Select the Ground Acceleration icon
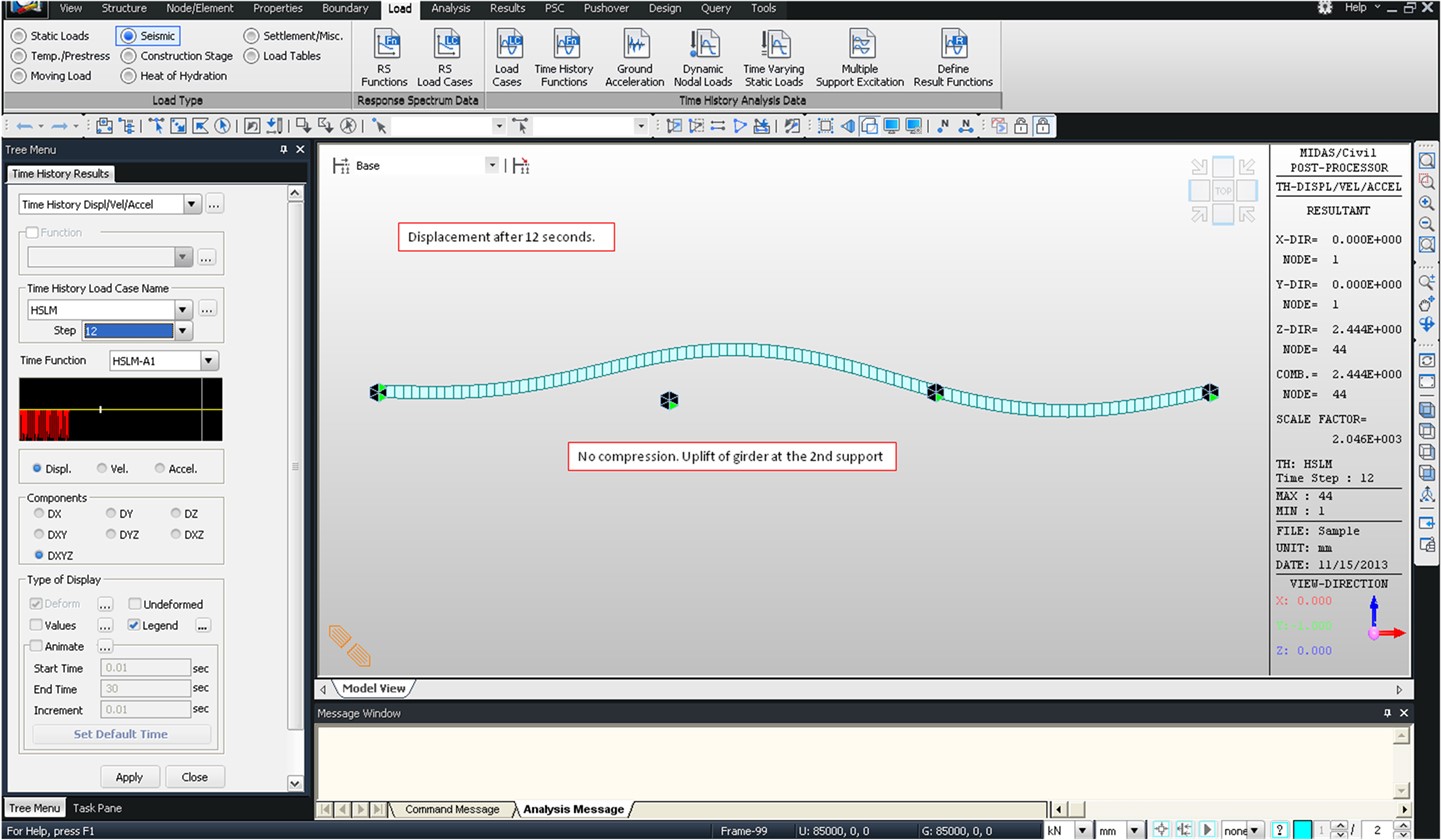Screen dimensions: 1441x840 (634, 46)
